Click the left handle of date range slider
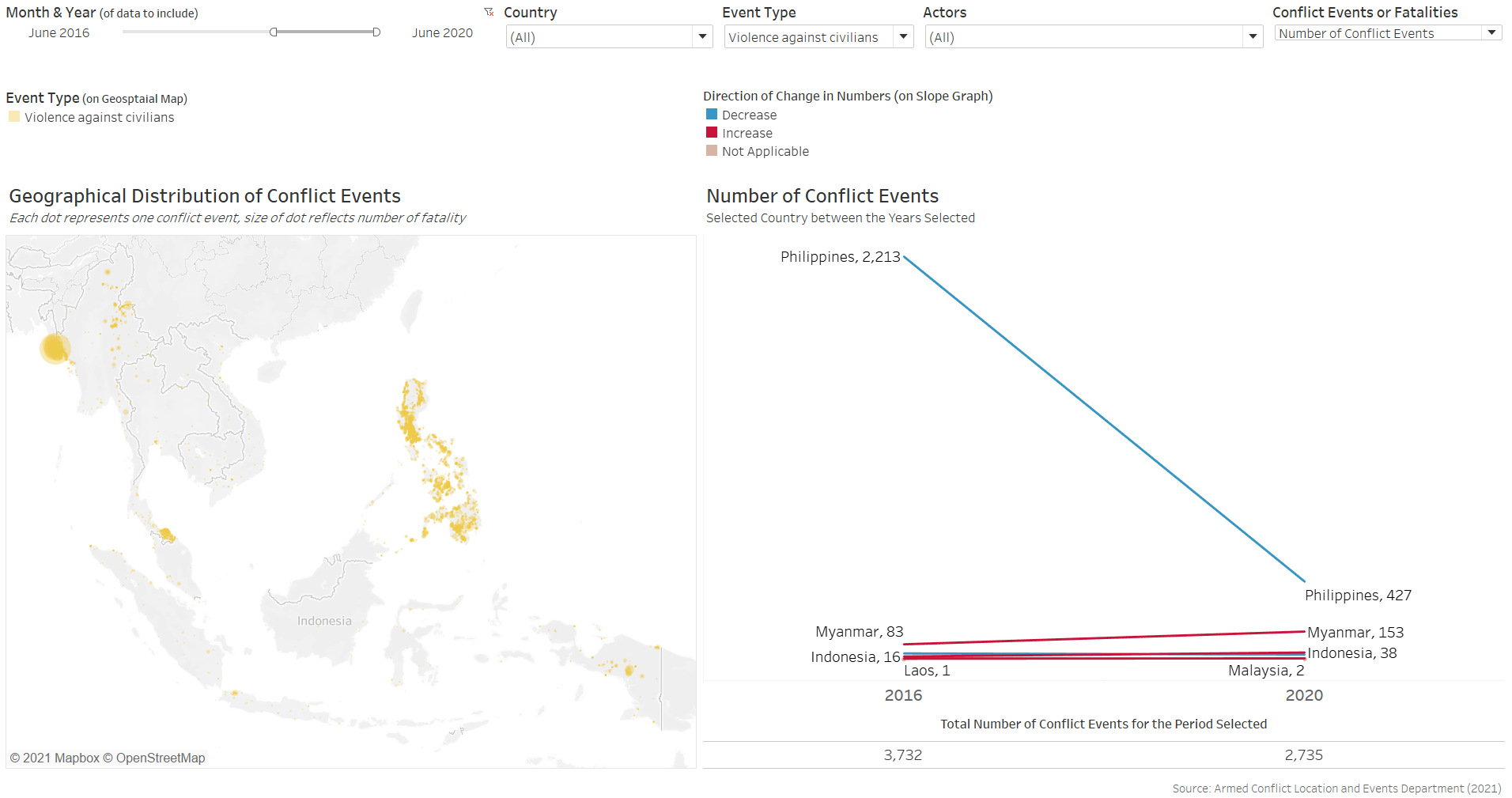 pyautogui.click(x=274, y=32)
